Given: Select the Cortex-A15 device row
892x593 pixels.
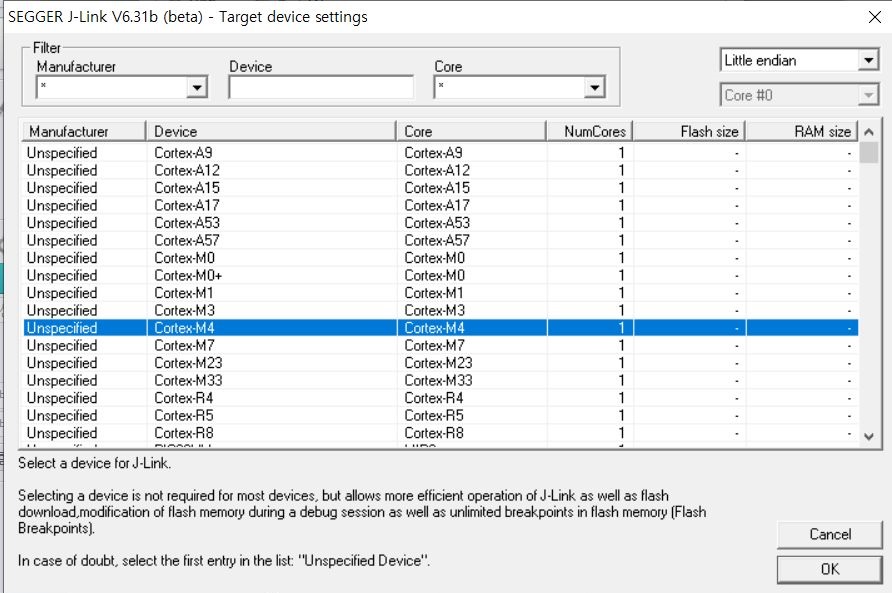Looking at the screenshot, I should point(441,188).
